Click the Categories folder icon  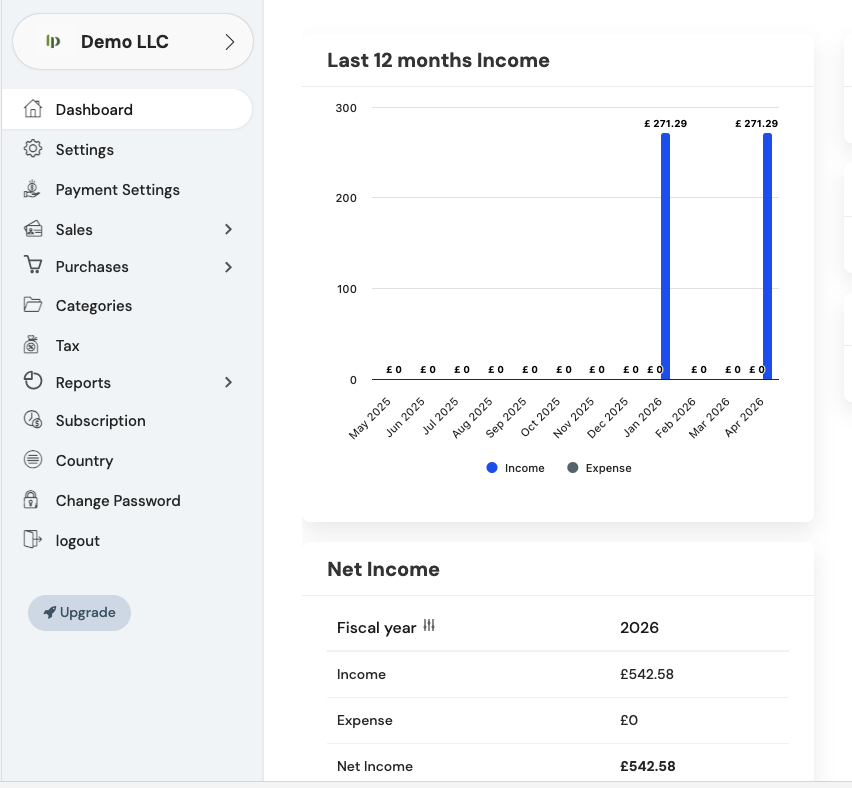click(33, 305)
